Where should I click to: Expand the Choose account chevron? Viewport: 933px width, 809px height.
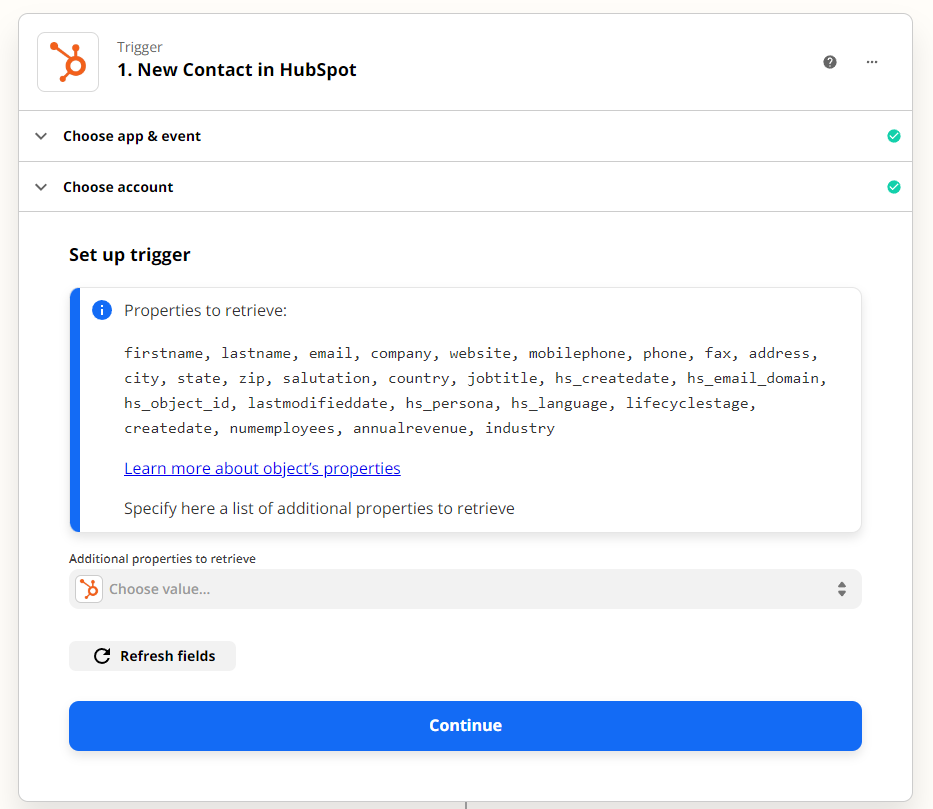pos(41,187)
